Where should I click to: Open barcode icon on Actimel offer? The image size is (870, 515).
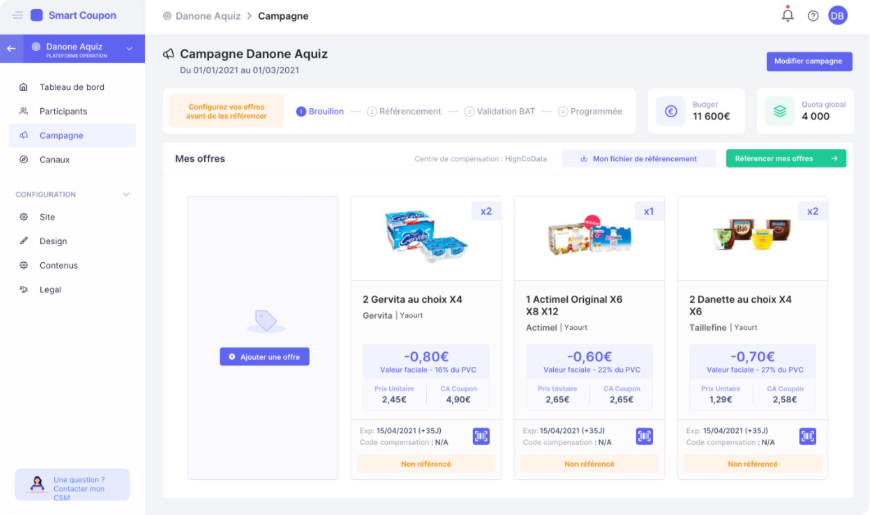[644, 436]
